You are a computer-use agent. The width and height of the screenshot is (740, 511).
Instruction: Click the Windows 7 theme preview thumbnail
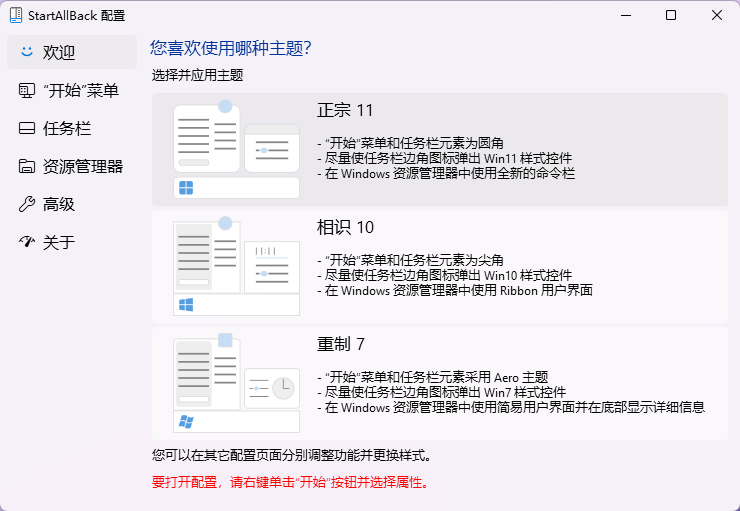pos(236,383)
